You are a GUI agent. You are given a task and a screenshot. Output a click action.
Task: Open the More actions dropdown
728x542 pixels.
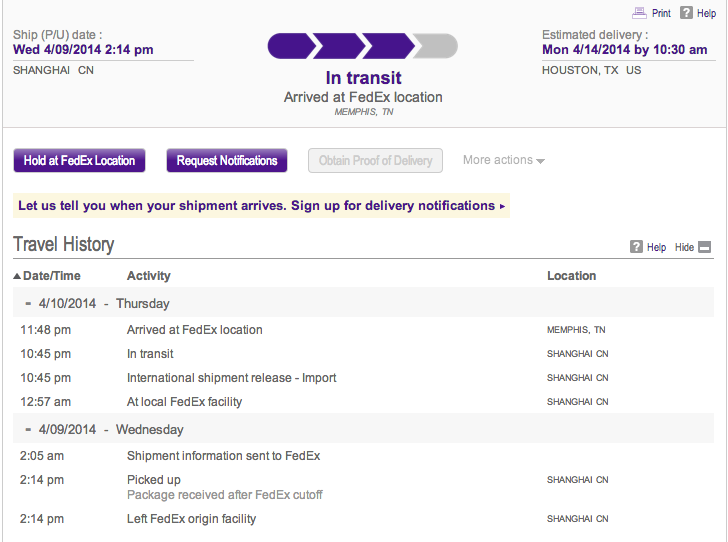pos(504,160)
